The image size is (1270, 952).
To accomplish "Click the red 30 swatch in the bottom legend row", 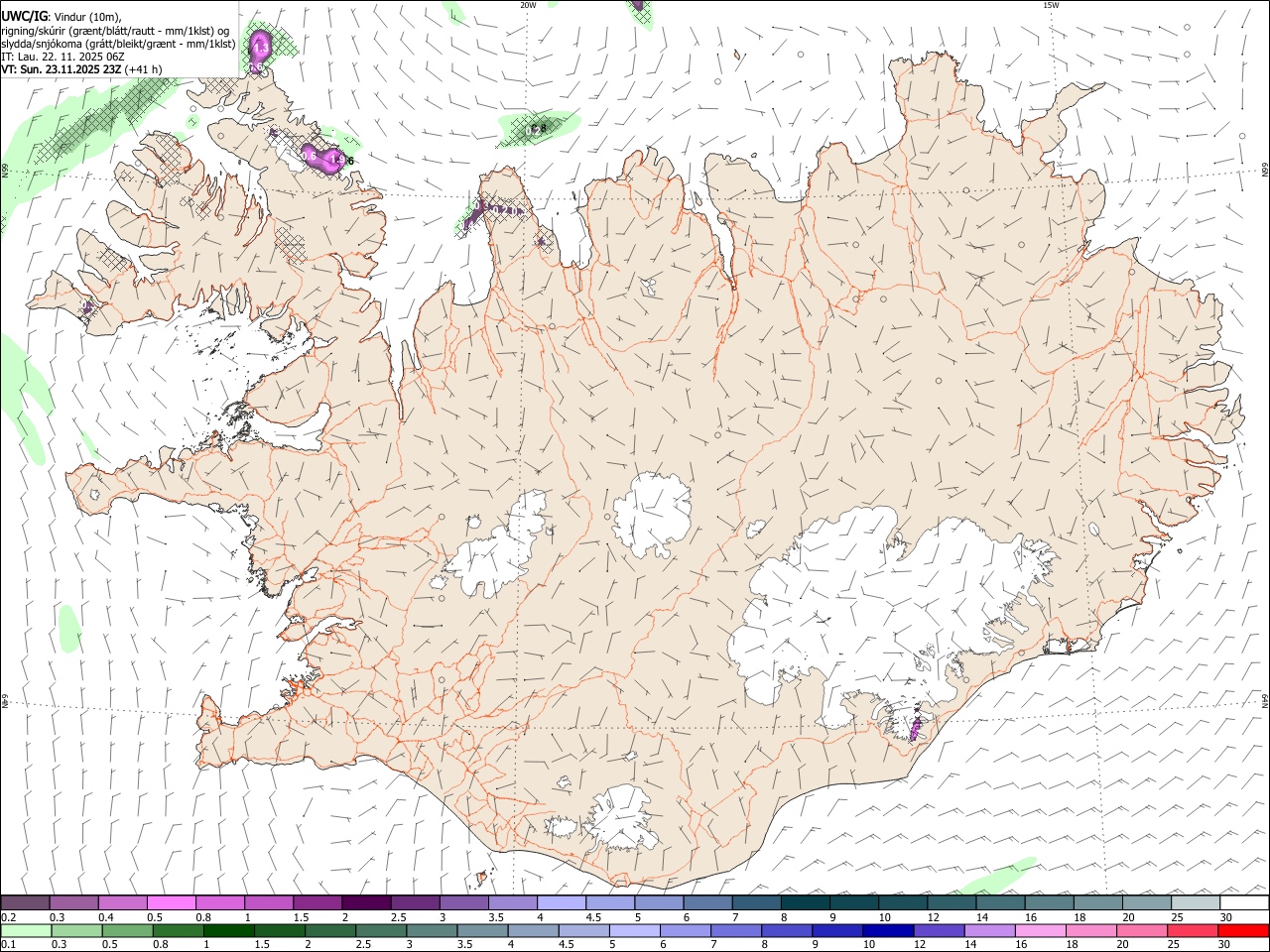I will [x=1244, y=931].
